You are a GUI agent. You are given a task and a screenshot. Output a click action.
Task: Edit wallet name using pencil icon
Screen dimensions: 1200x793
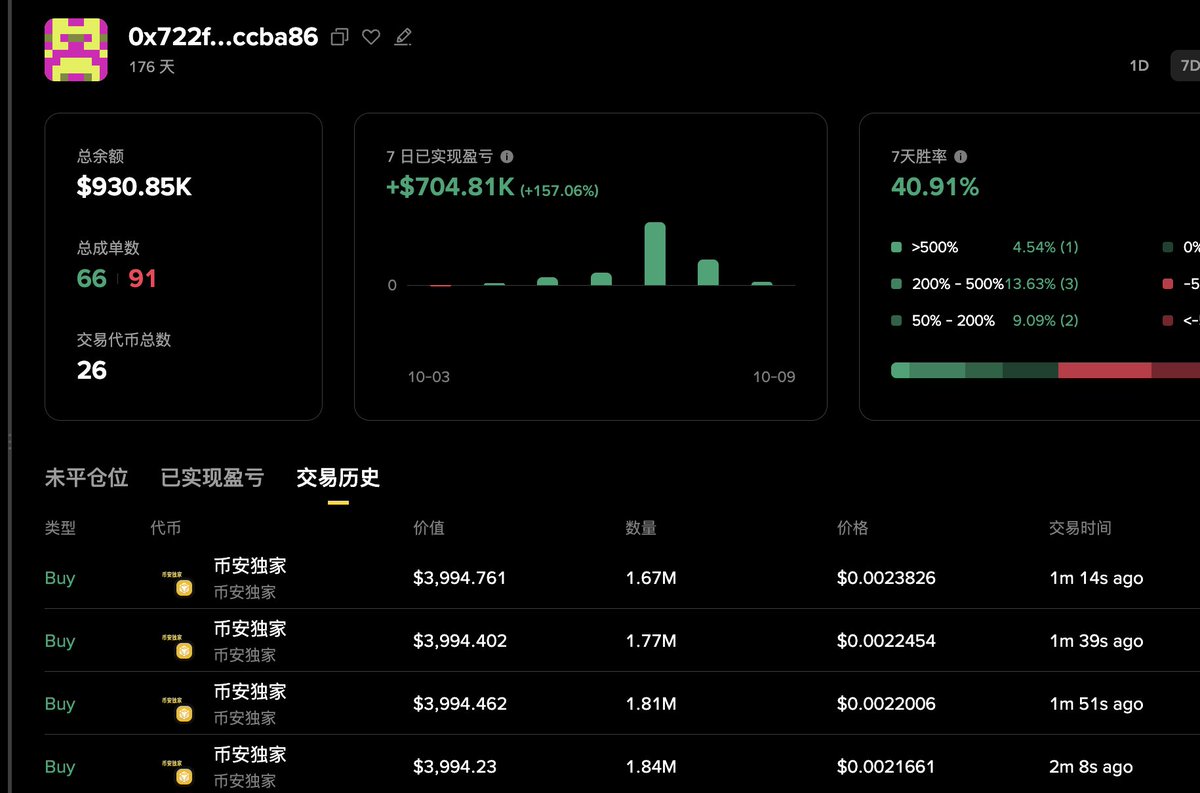pyautogui.click(x=402, y=36)
